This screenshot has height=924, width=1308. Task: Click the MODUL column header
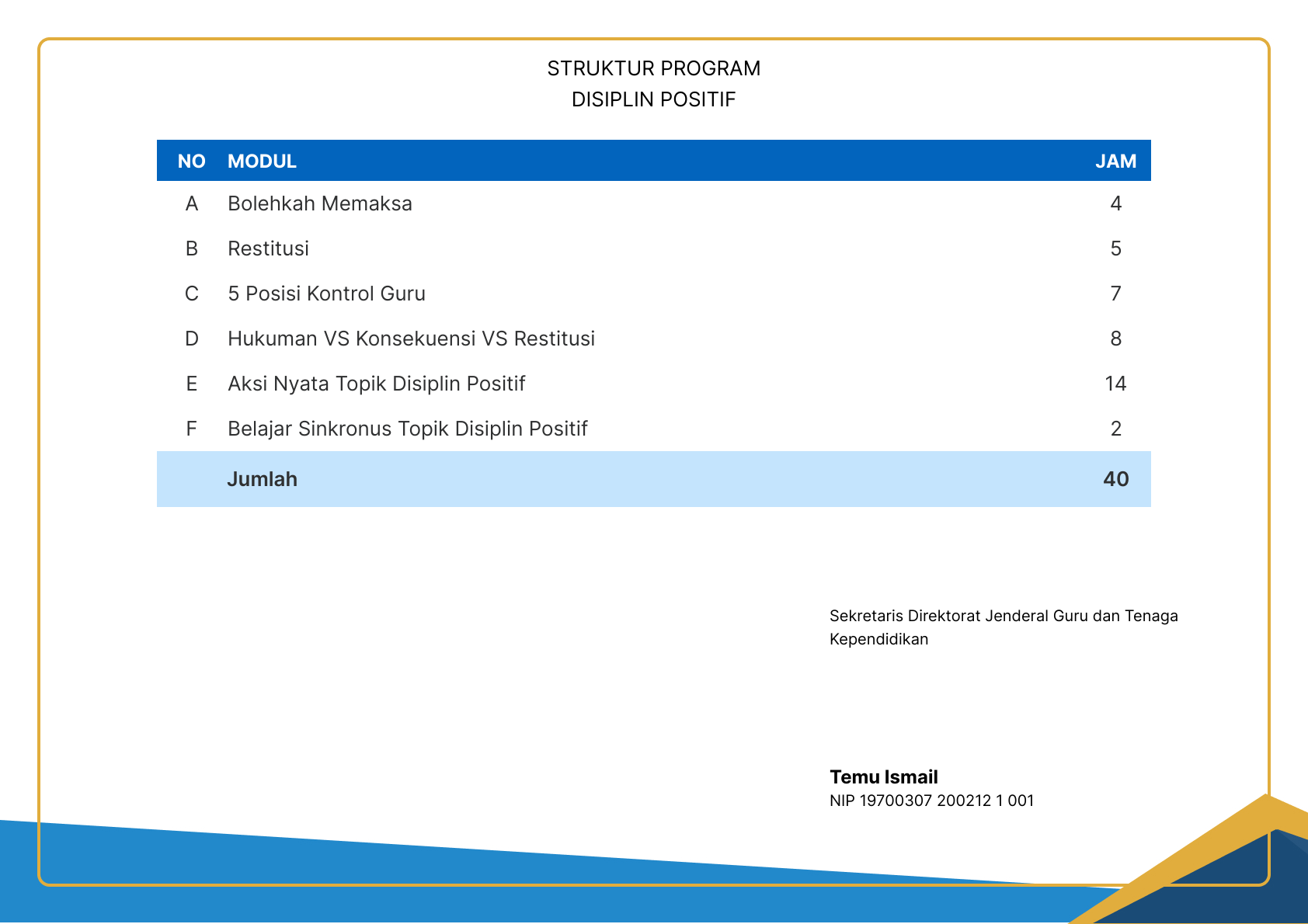(262, 162)
